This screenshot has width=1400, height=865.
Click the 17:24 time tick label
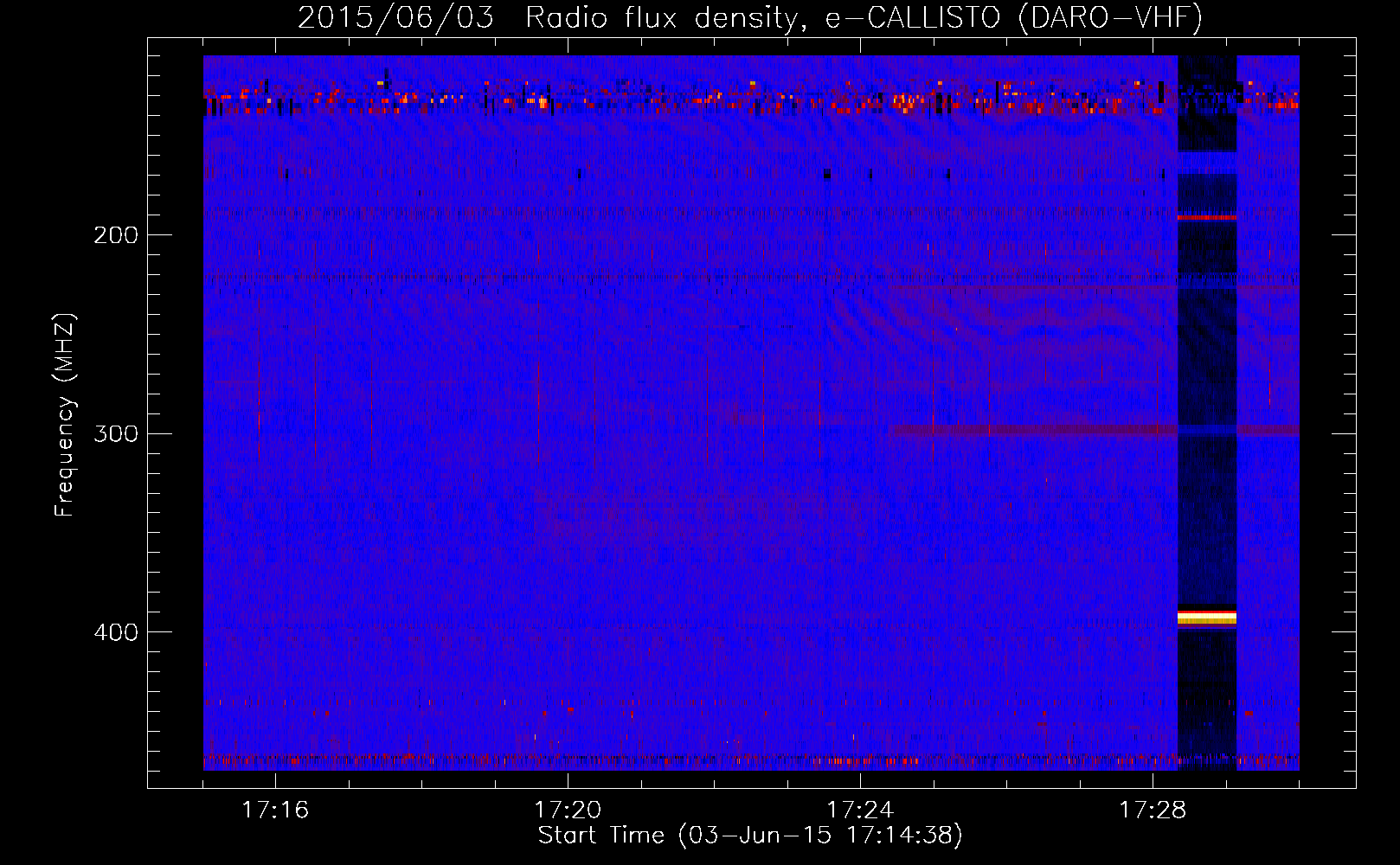tap(860, 810)
